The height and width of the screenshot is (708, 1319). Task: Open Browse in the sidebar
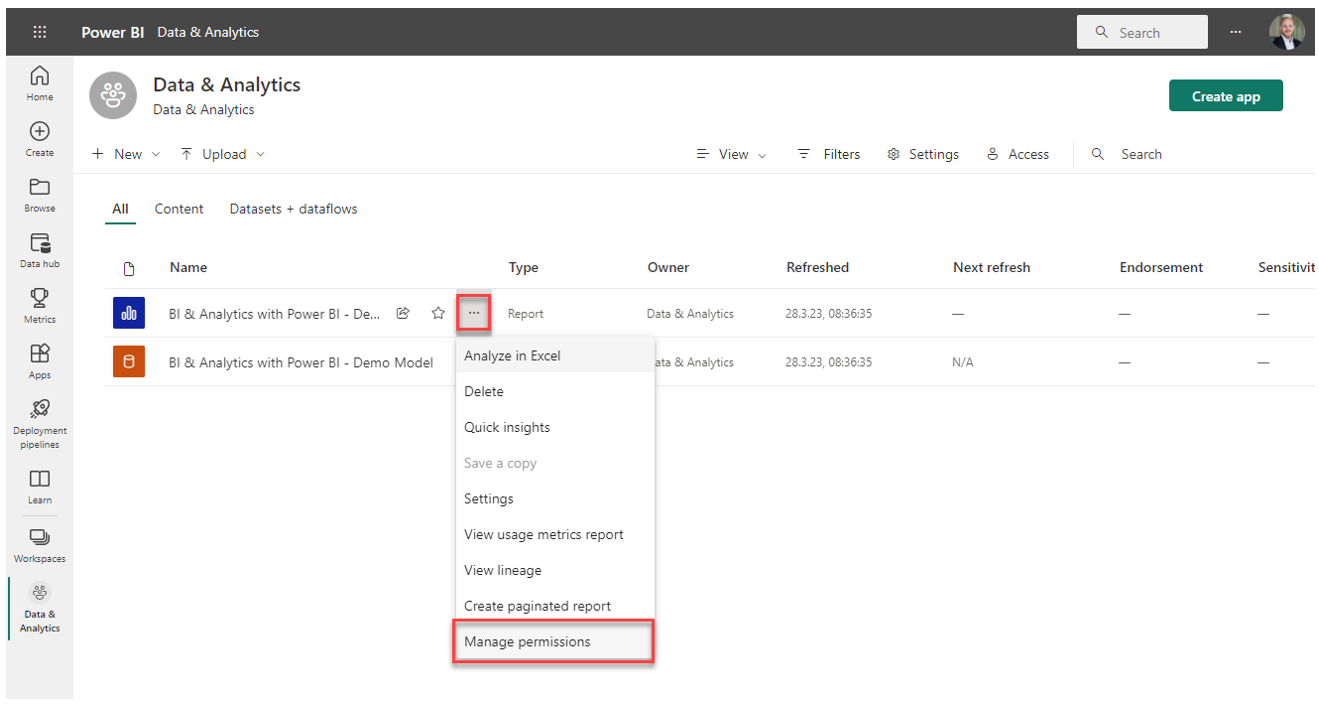click(40, 195)
